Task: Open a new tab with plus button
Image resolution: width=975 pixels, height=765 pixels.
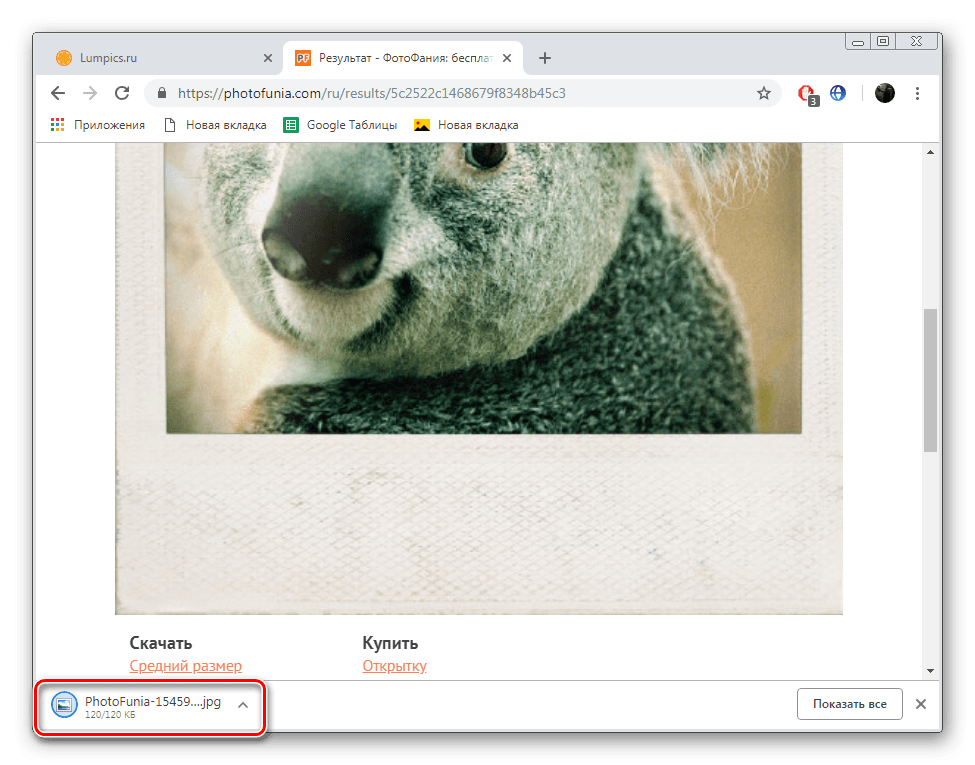Action: click(x=545, y=58)
